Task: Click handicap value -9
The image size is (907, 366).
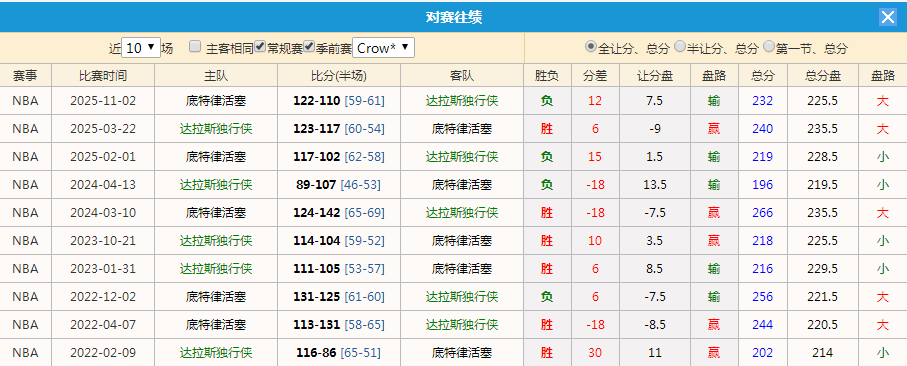Action: coord(655,128)
